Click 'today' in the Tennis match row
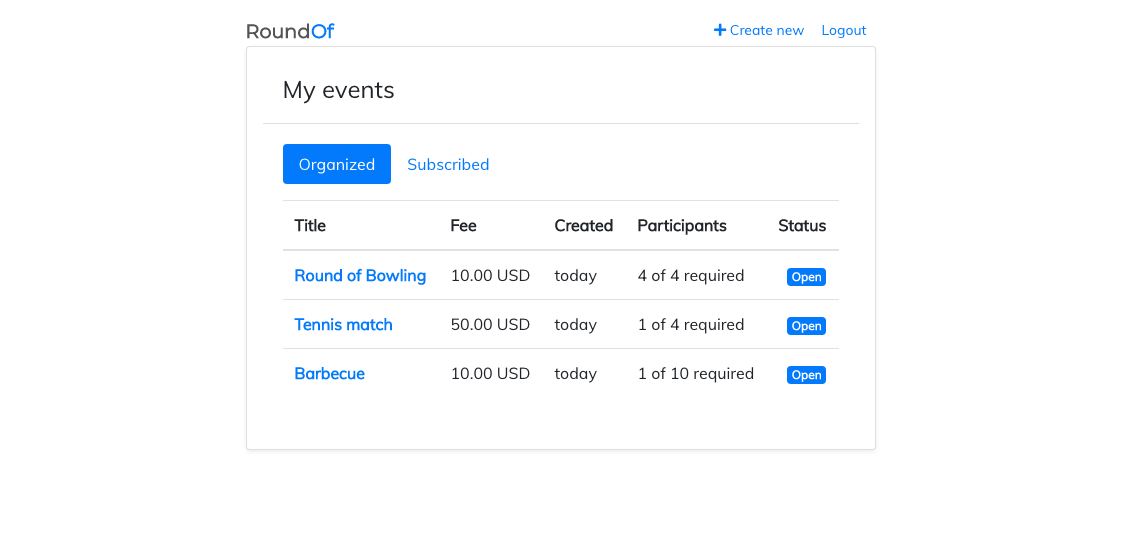 coord(576,325)
